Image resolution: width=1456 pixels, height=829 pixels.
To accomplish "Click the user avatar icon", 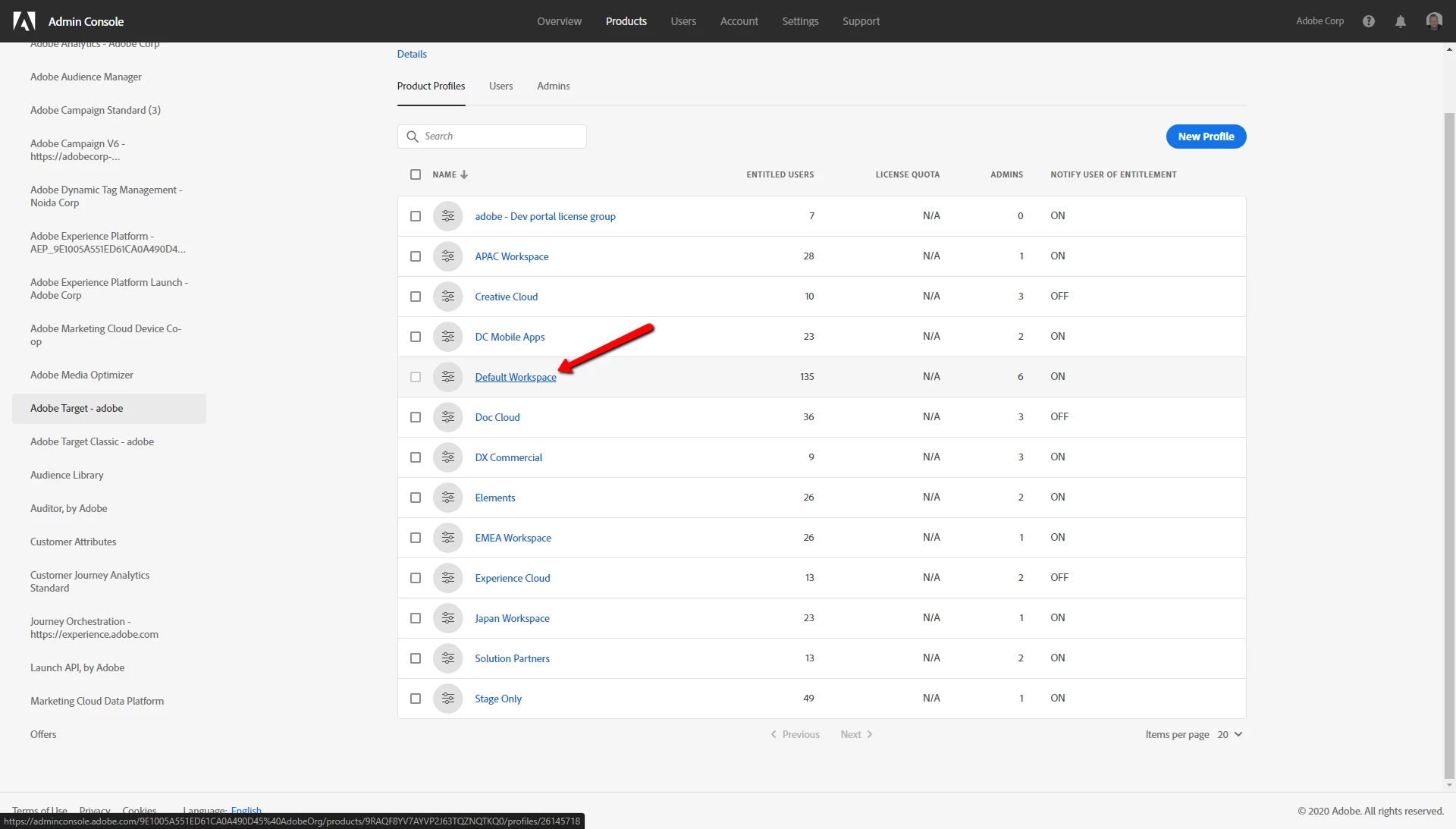I will click(1433, 21).
